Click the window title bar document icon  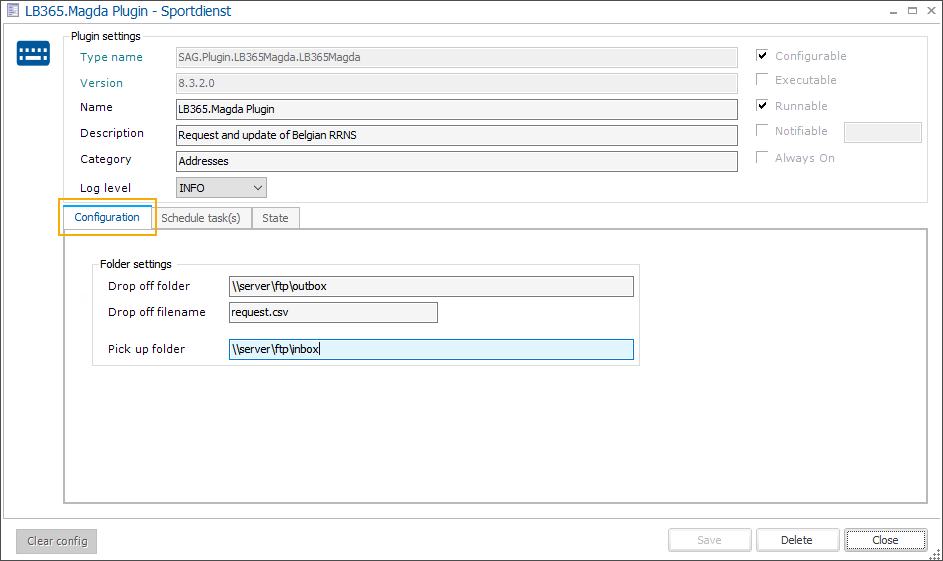[x=12, y=10]
